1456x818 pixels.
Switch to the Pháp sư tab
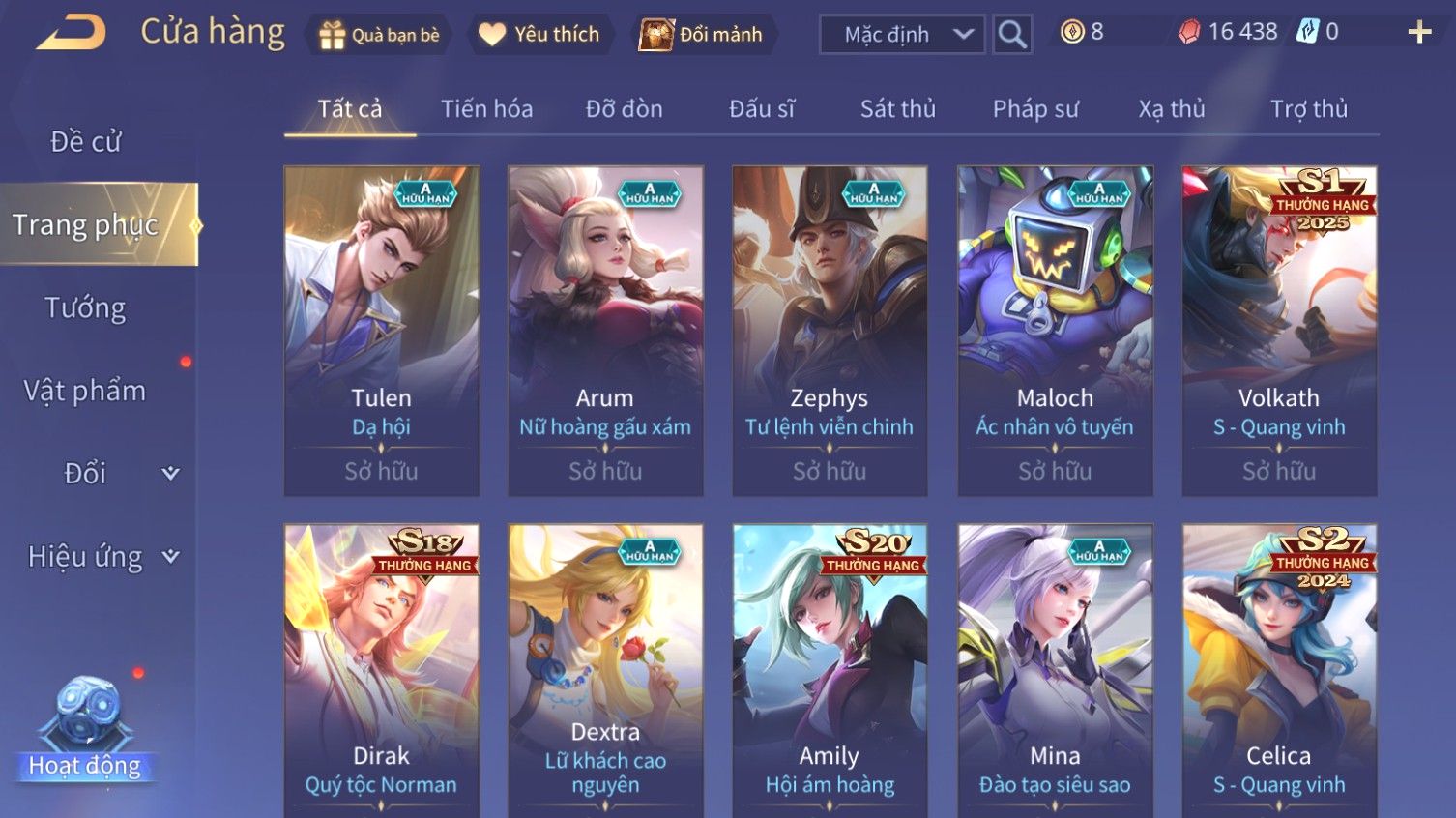coord(1035,109)
